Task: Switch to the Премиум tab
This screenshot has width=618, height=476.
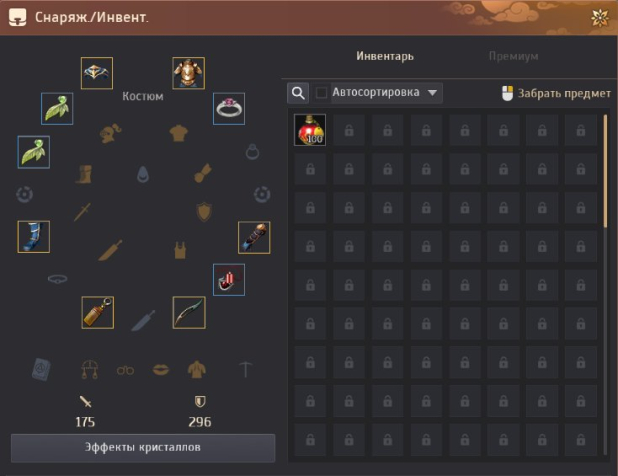Action: point(514,56)
